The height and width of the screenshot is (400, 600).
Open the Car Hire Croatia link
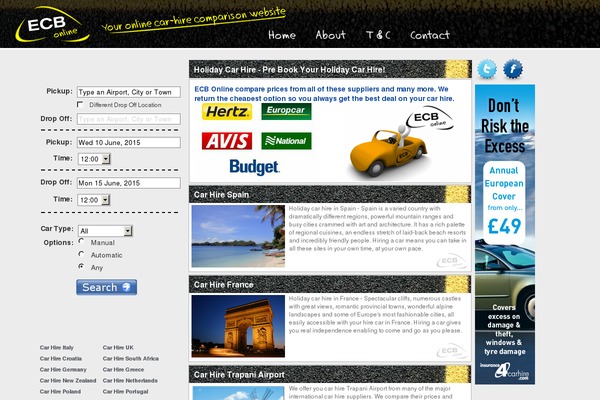point(61,359)
